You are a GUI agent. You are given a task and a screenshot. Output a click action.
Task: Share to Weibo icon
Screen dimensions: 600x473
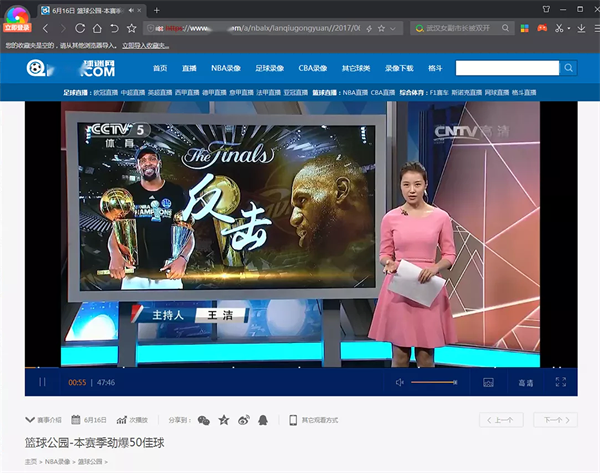coord(244,420)
